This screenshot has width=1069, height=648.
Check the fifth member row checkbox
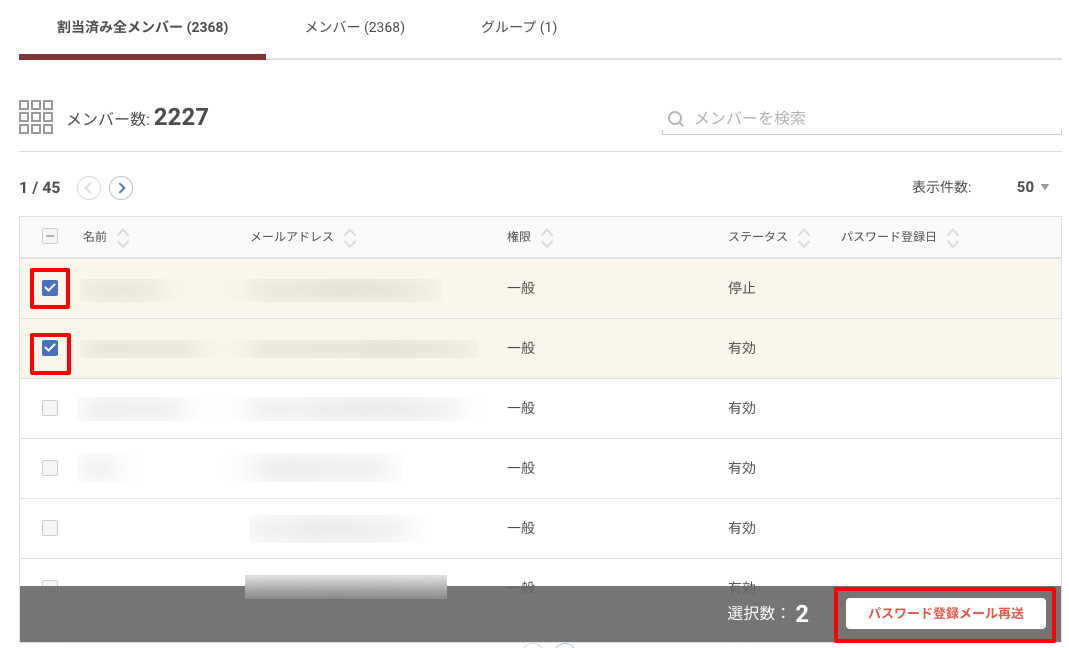50,528
